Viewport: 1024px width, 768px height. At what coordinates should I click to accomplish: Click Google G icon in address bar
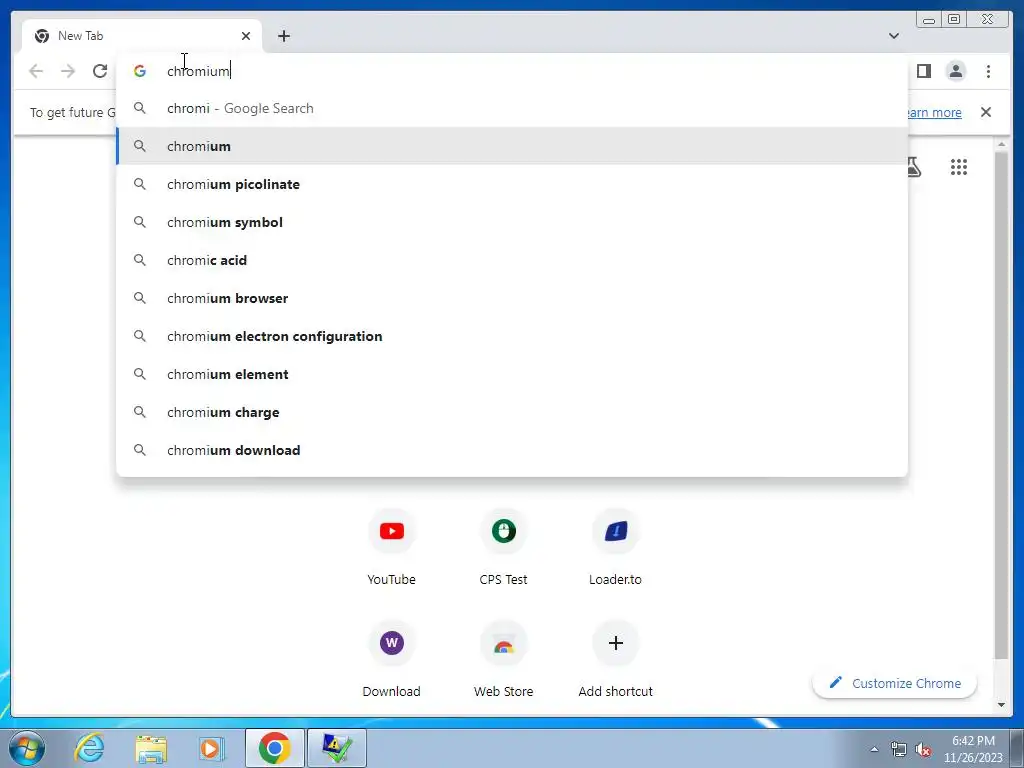tap(140, 71)
